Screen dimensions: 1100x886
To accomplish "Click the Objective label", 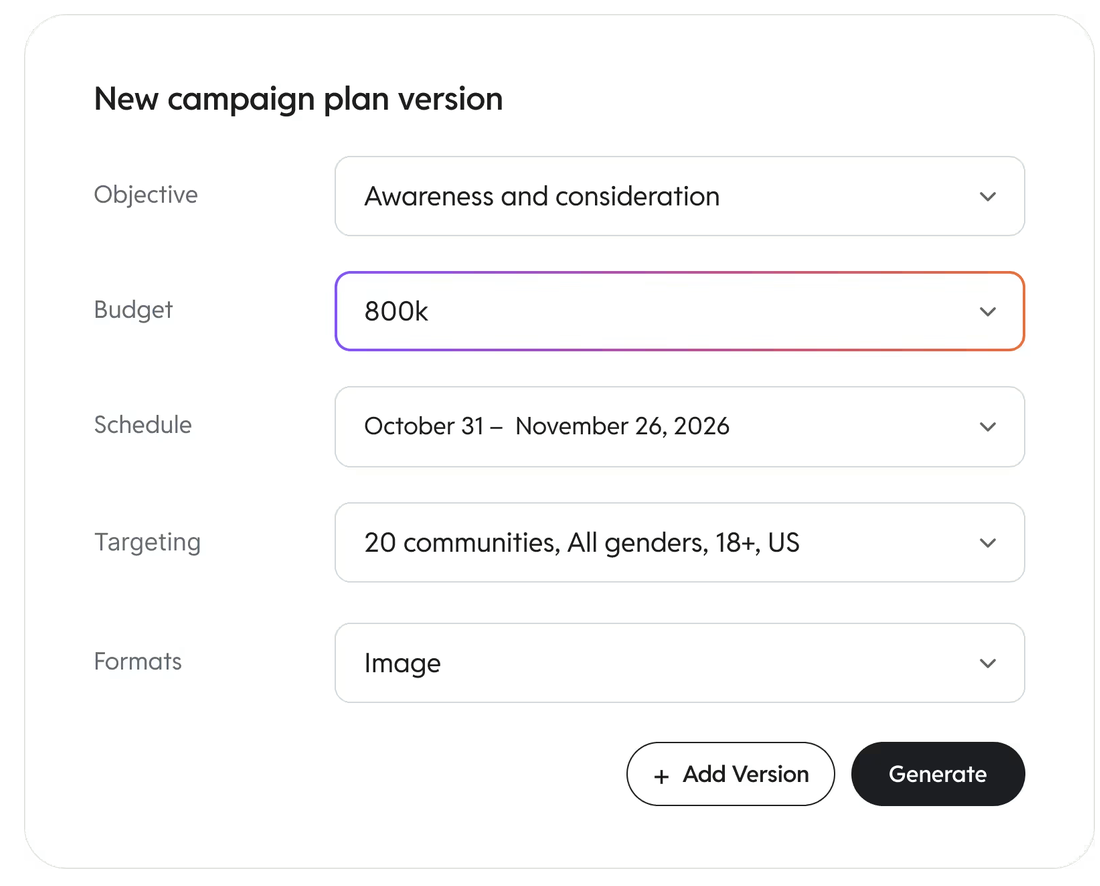I will (146, 194).
